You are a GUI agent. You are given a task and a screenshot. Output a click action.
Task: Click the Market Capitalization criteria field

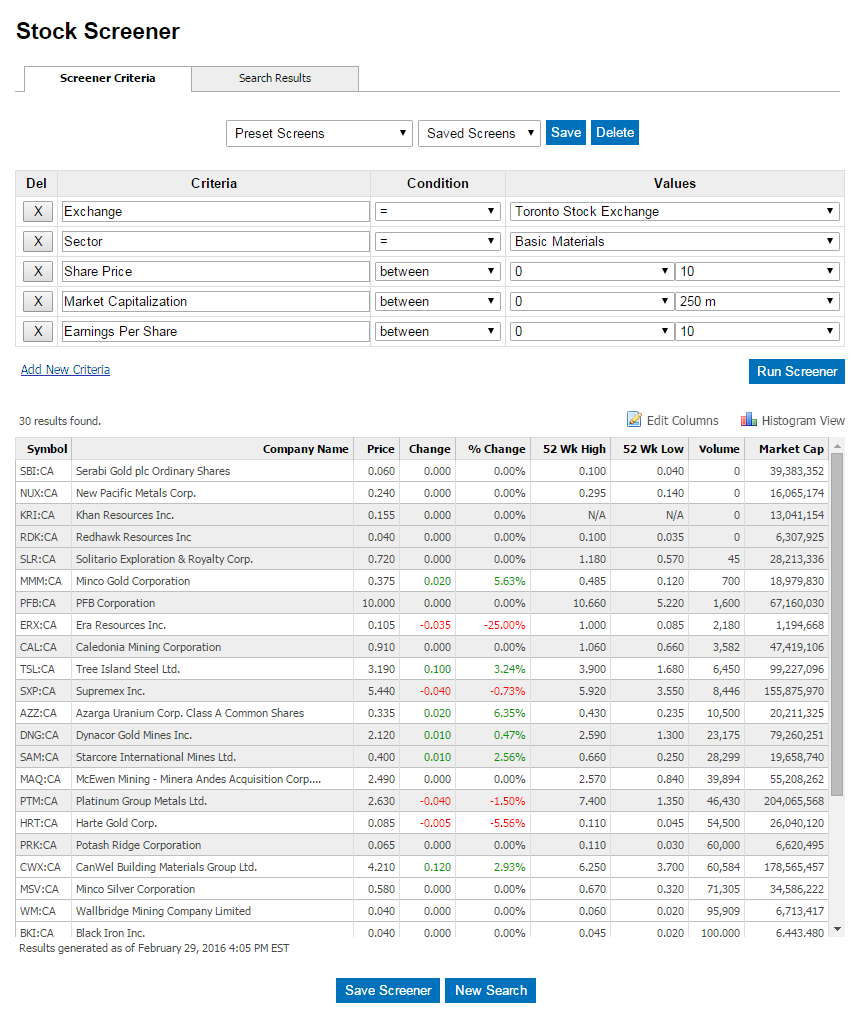click(x=215, y=301)
